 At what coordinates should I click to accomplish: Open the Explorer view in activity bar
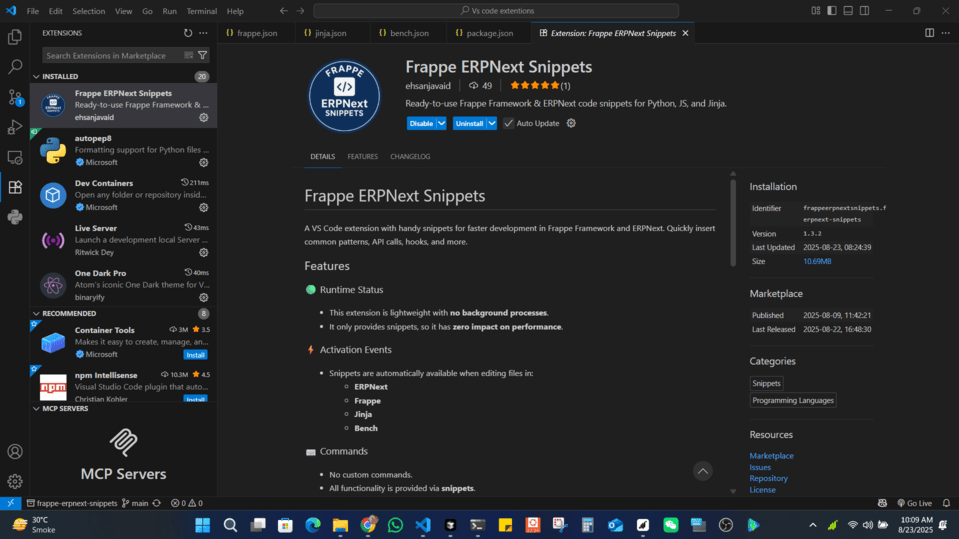(x=15, y=37)
